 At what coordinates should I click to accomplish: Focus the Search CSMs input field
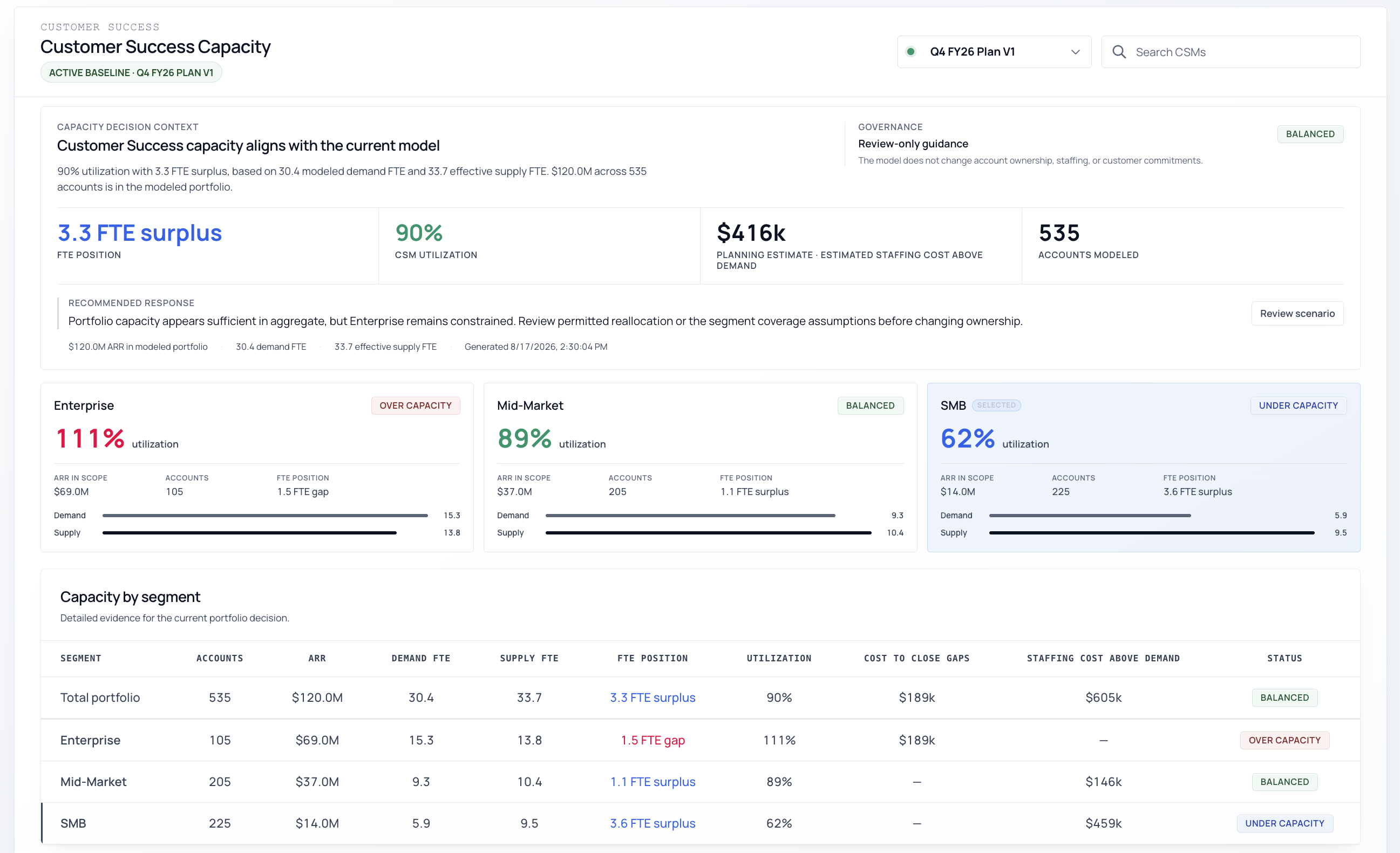click(1231, 52)
